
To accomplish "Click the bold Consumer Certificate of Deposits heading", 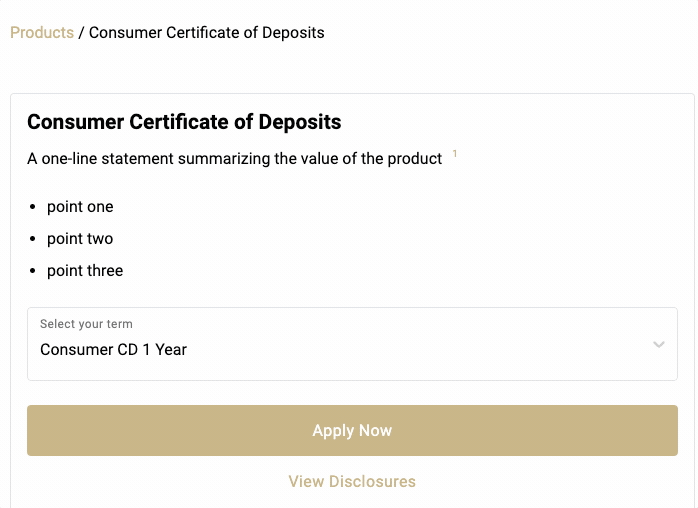I will click(184, 123).
